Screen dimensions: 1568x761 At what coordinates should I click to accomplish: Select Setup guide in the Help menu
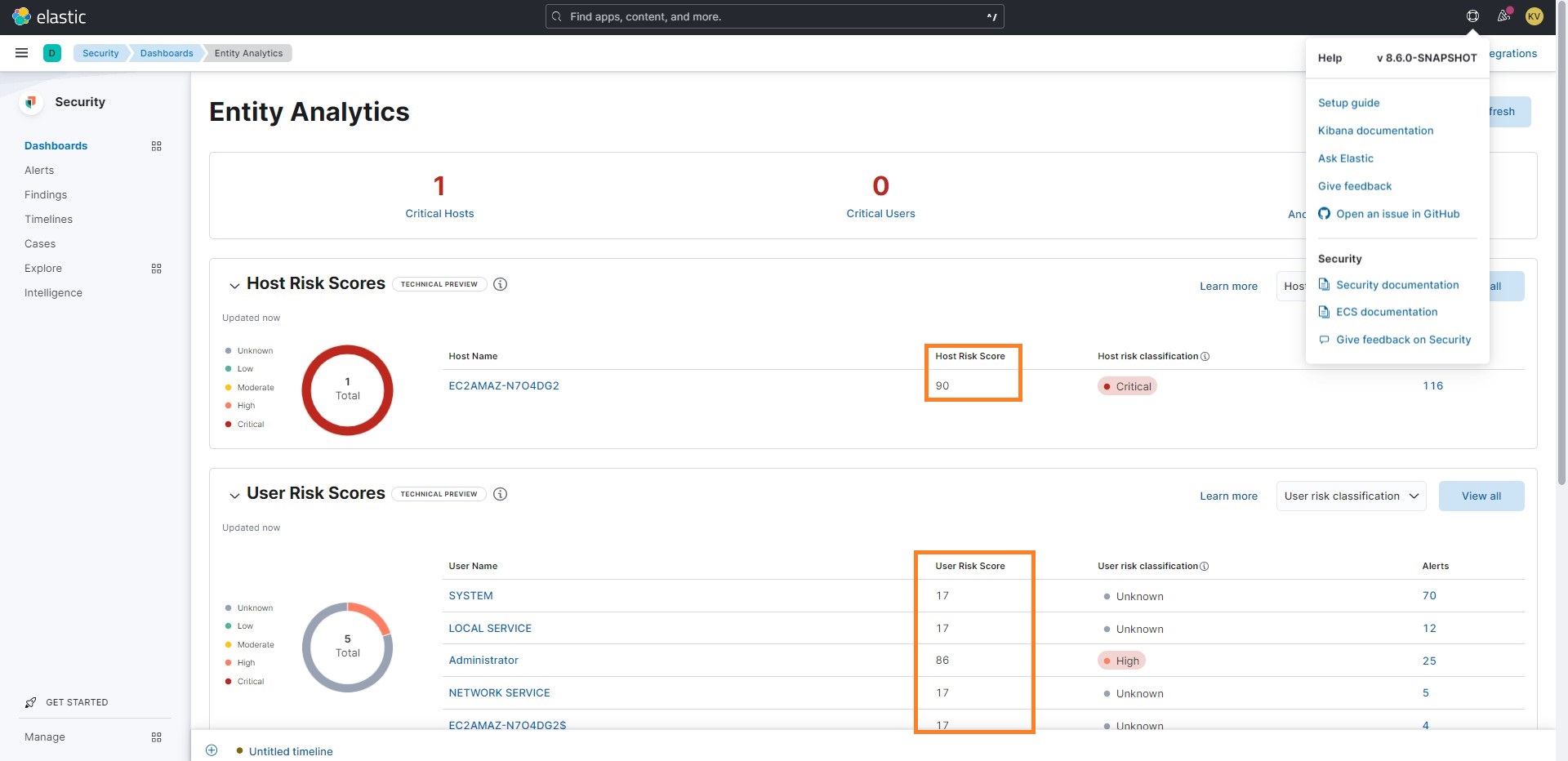coord(1348,102)
